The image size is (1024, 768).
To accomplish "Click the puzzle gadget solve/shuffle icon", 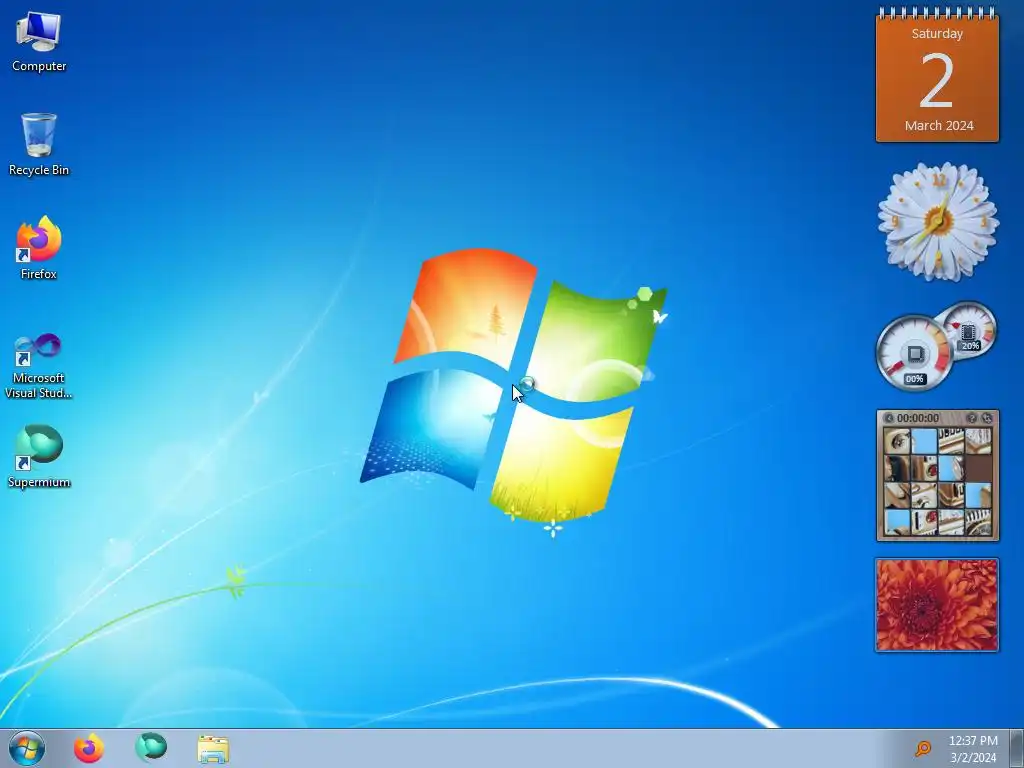I will (x=987, y=418).
